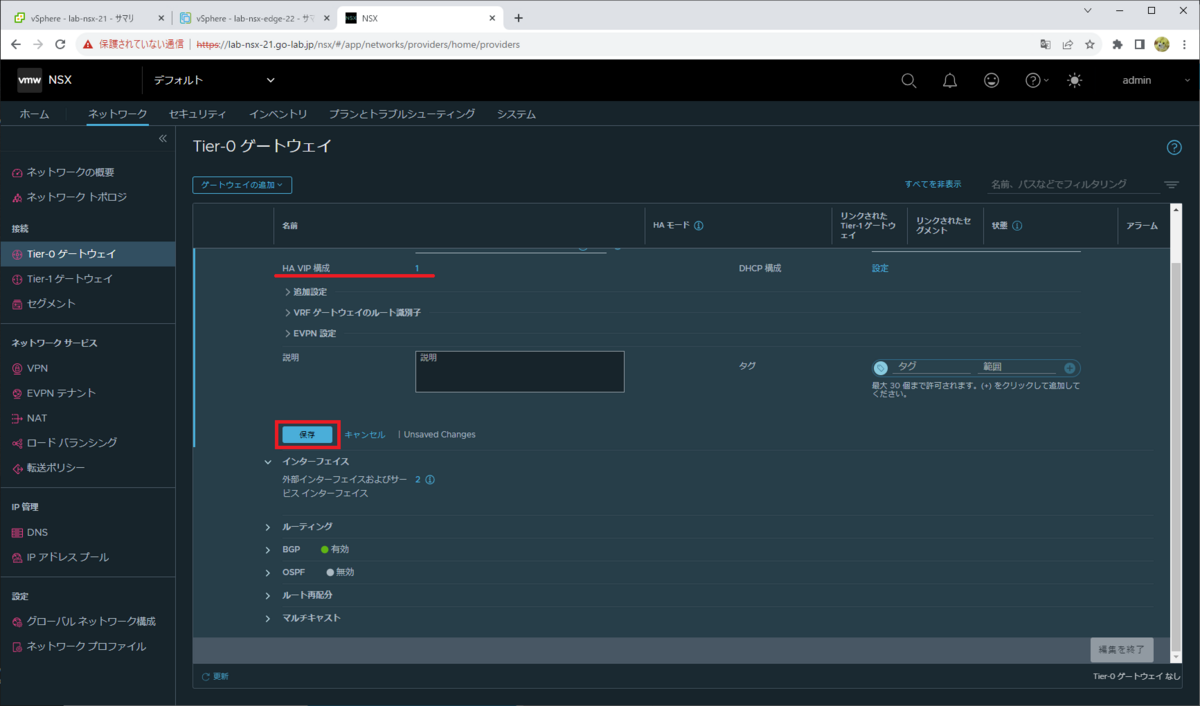1200x706 pixels.
Task: Click the キャンセル link
Action: tap(365, 435)
